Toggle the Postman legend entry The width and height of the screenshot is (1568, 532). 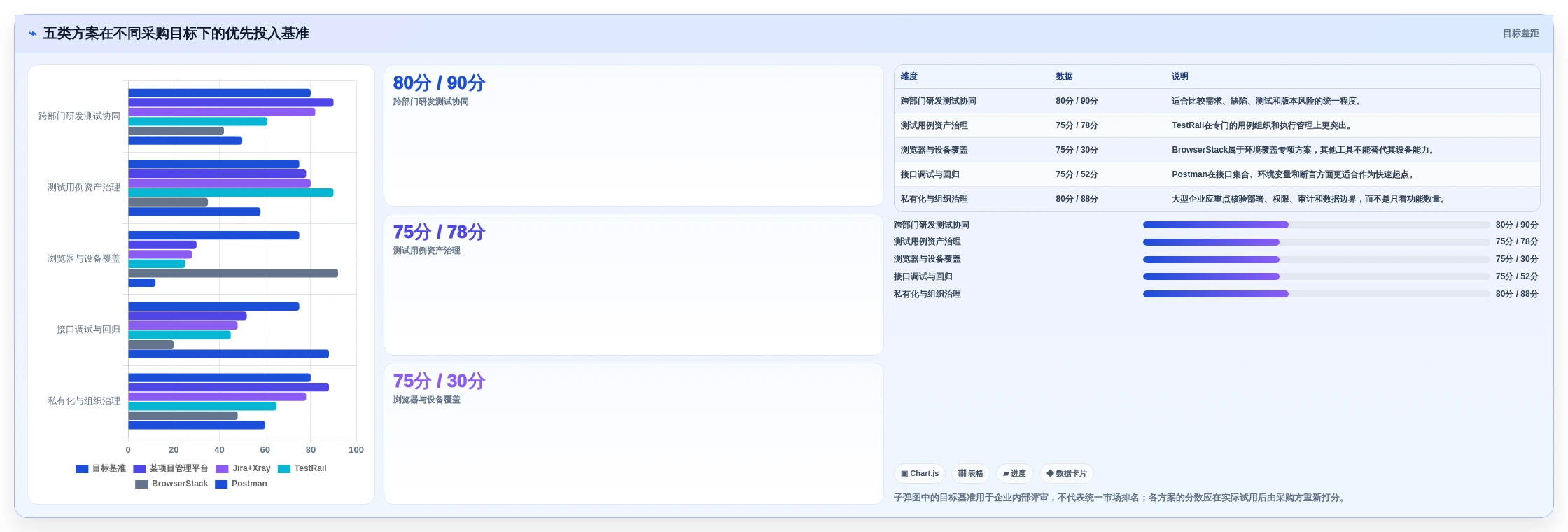[x=241, y=484]
